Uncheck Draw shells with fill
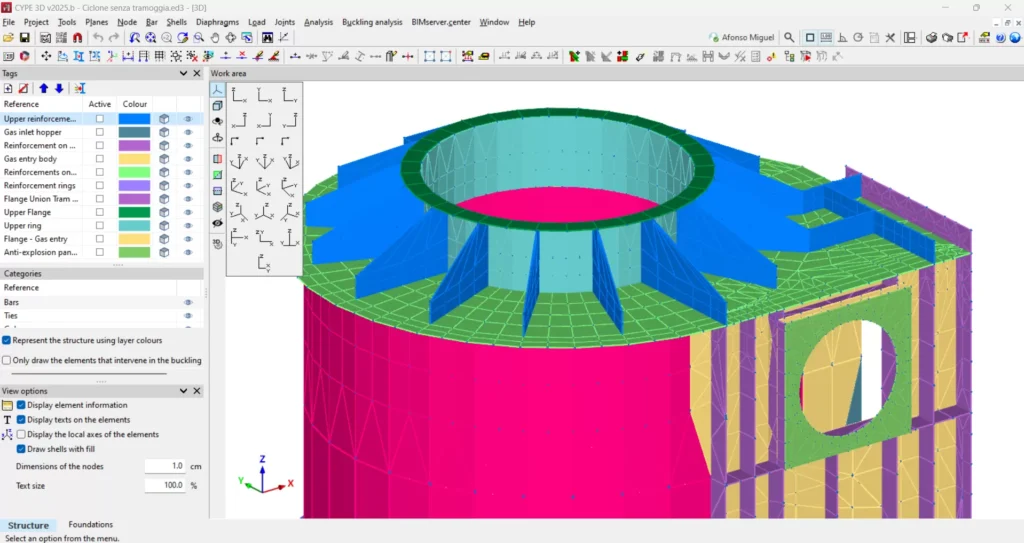The height and width of the screenshot is (543, 1024). (x=21, y=449)
